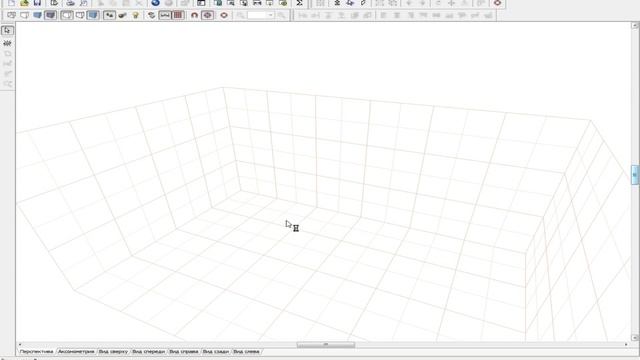Click the dark photorealistic render icon beside the bulb
The image size is (640, 360).
[x=122, y=15]
